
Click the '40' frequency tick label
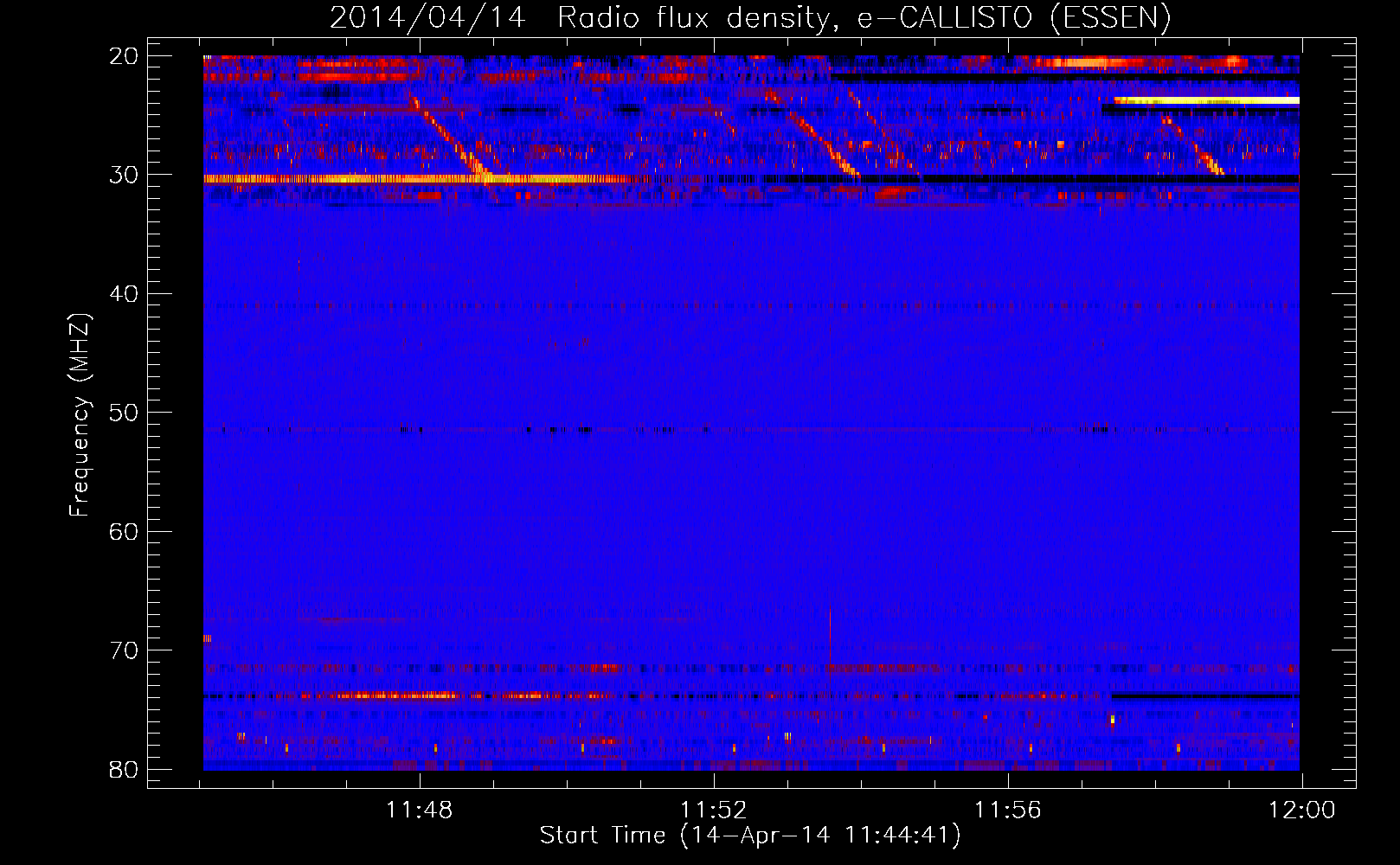click(x=124, y=294)
